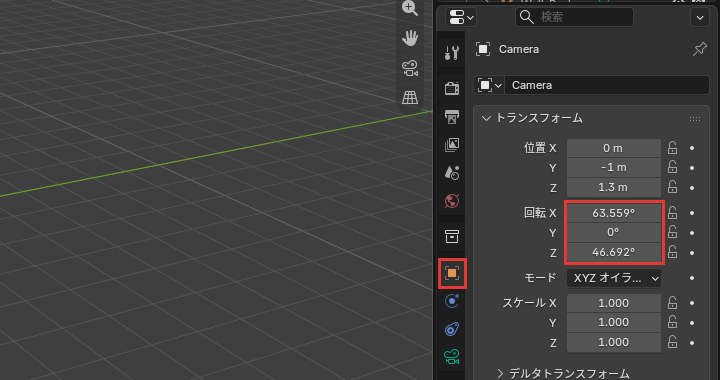Image resolution: width=720 pixels, height=380 pixels.
Task: Click the 位置 Z value 1.3 m
Action: pyautogui.click(x=613, y=187)
